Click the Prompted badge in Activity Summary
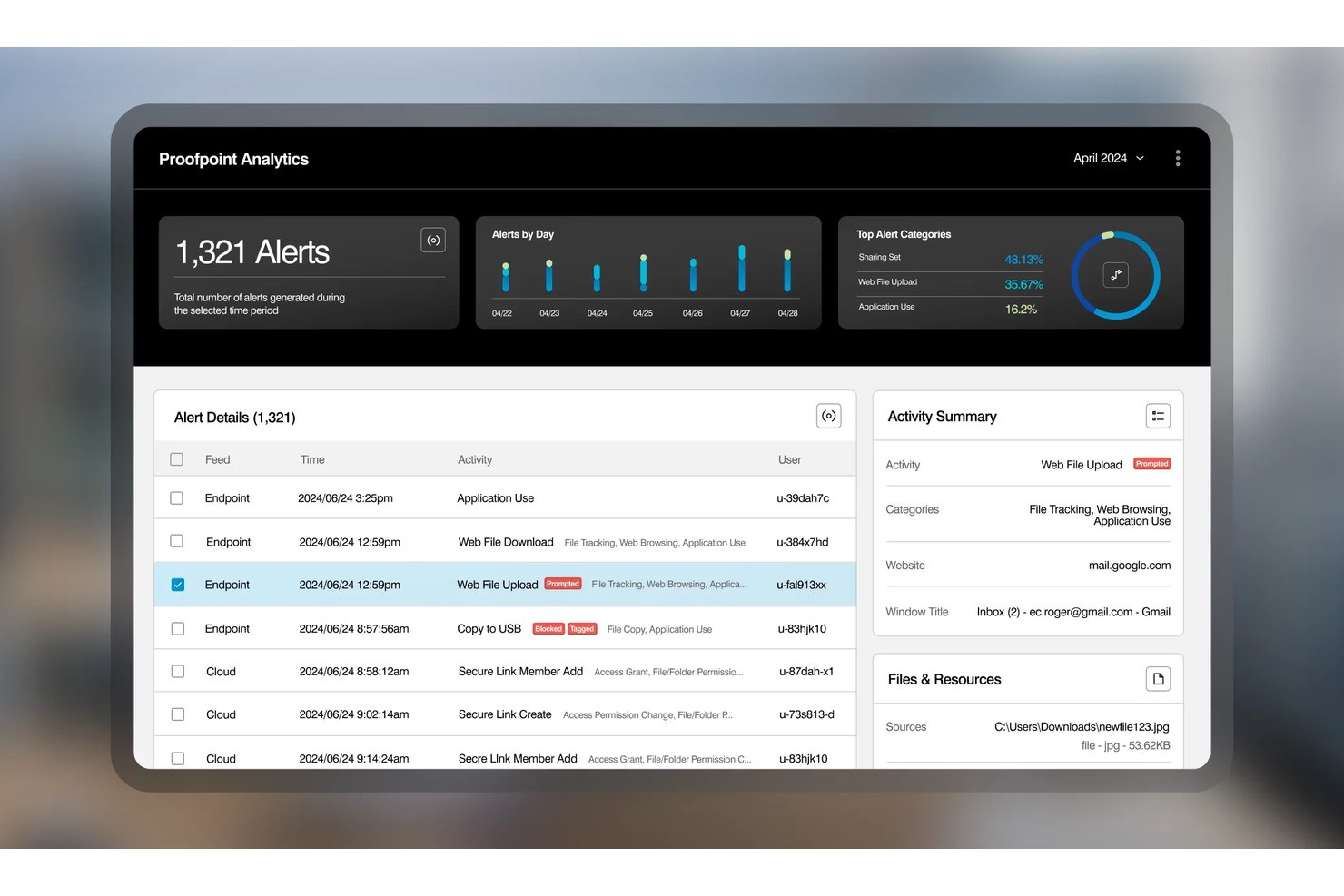Screen dimensions: 1344x896 click(x=1151, y=464)
